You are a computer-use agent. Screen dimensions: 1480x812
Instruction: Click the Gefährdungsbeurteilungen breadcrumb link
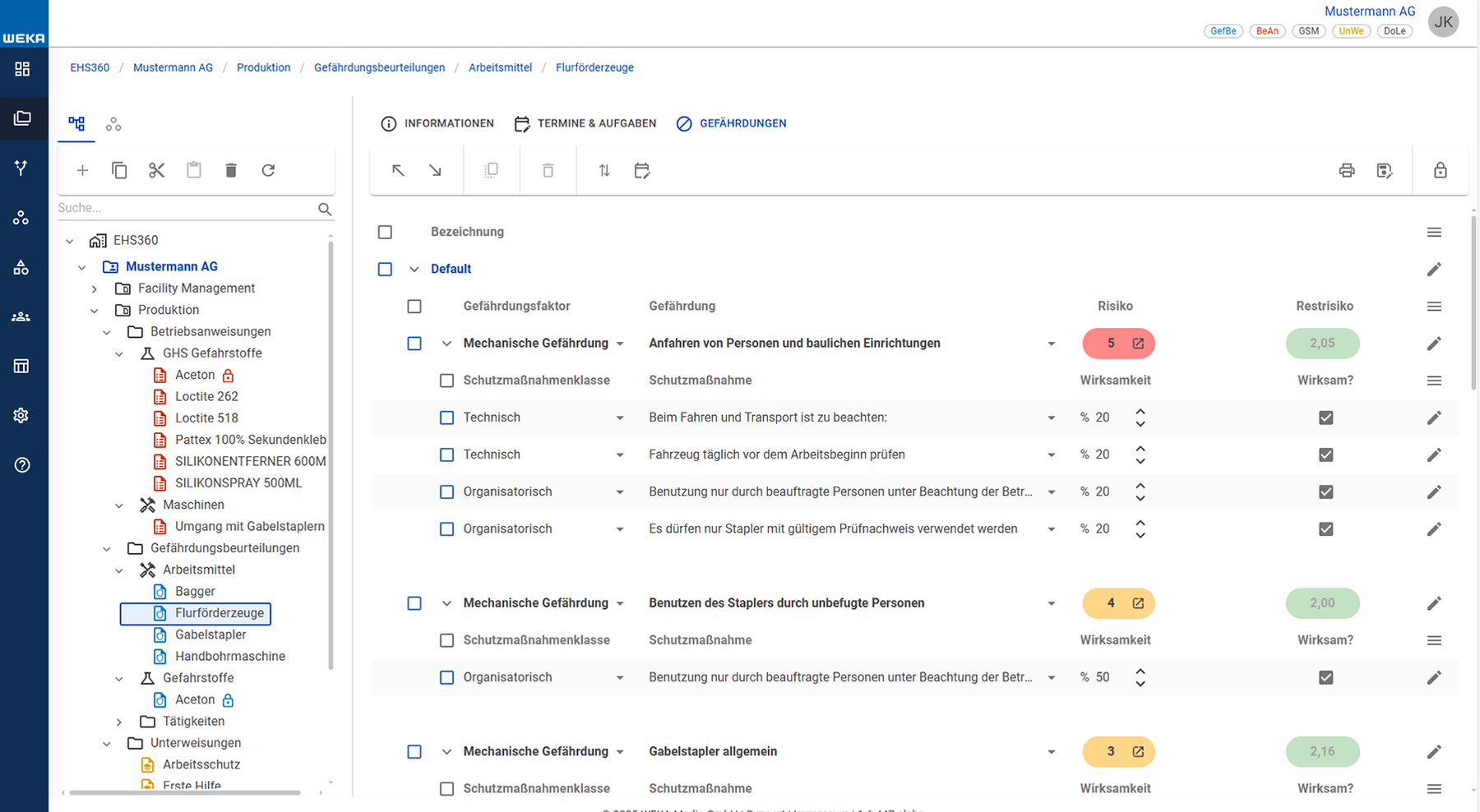point(379,67)
